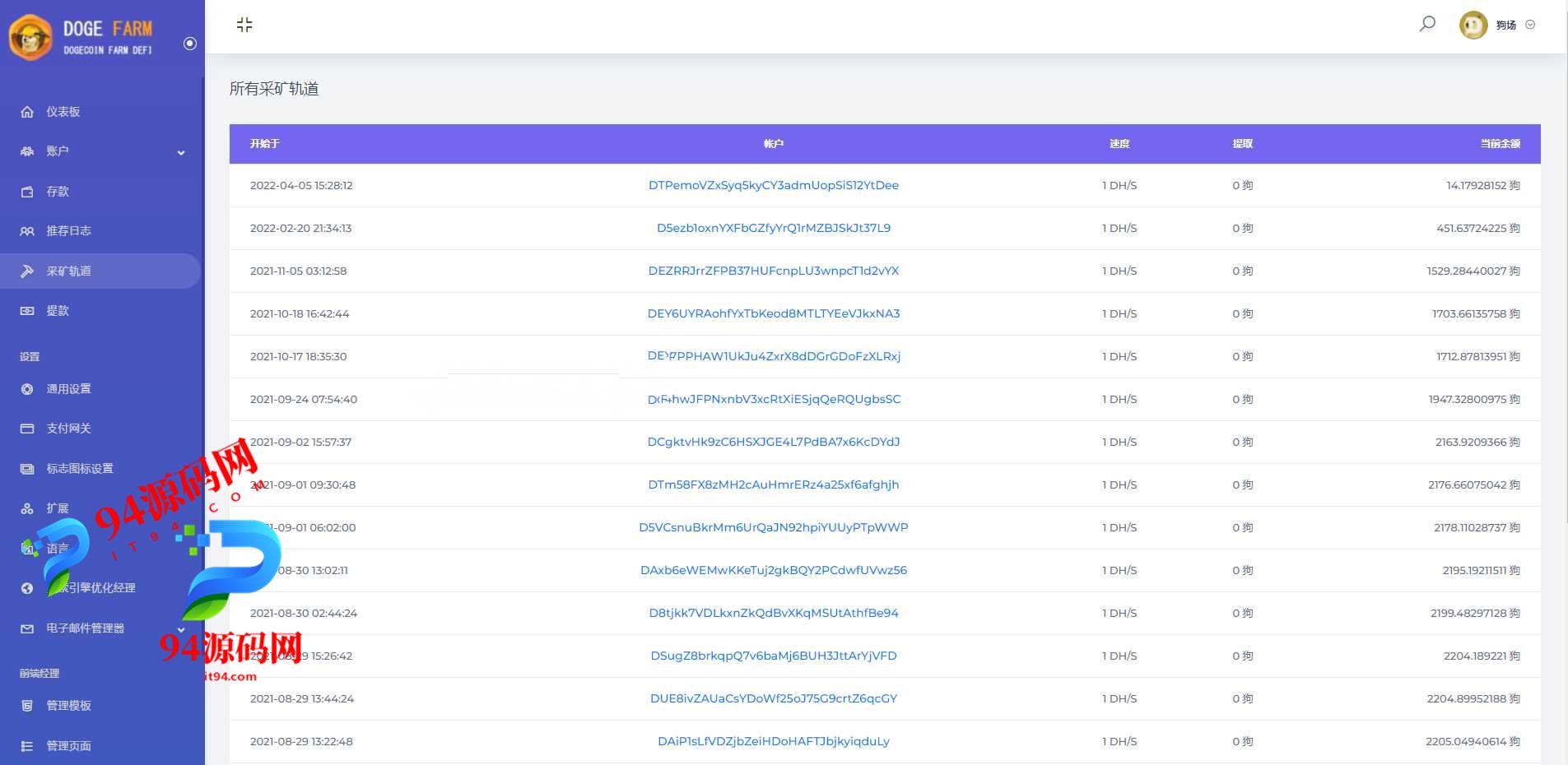Click the 推荐日志 referral icon
This screenshot has height=765, width=1568.
click(x=27, y=231)
